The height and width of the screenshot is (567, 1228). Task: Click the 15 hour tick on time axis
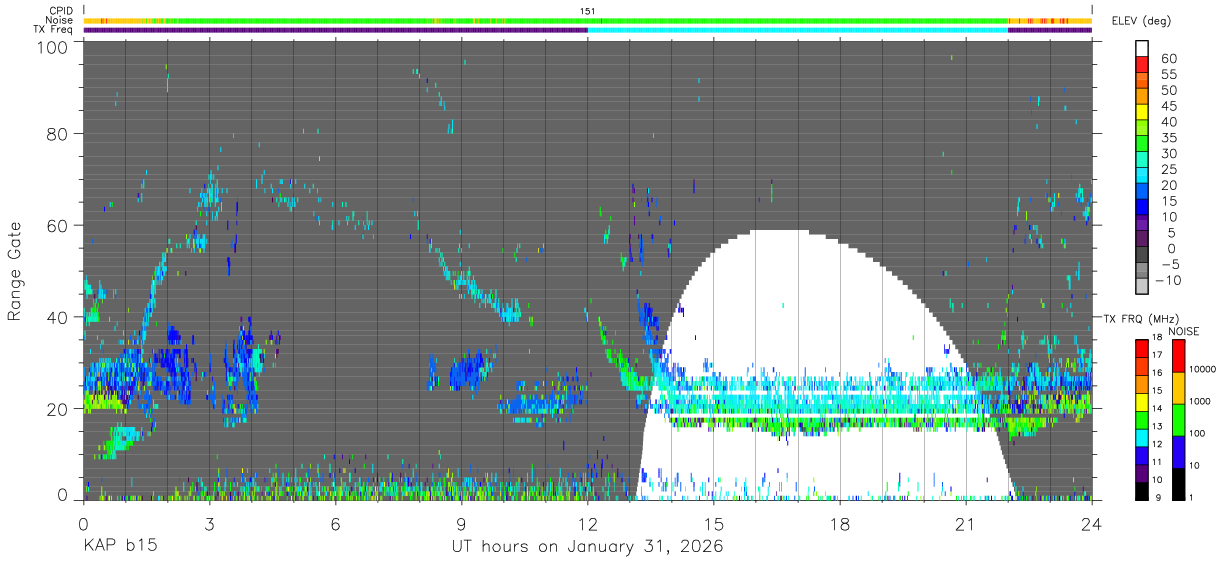click(714, 524)
